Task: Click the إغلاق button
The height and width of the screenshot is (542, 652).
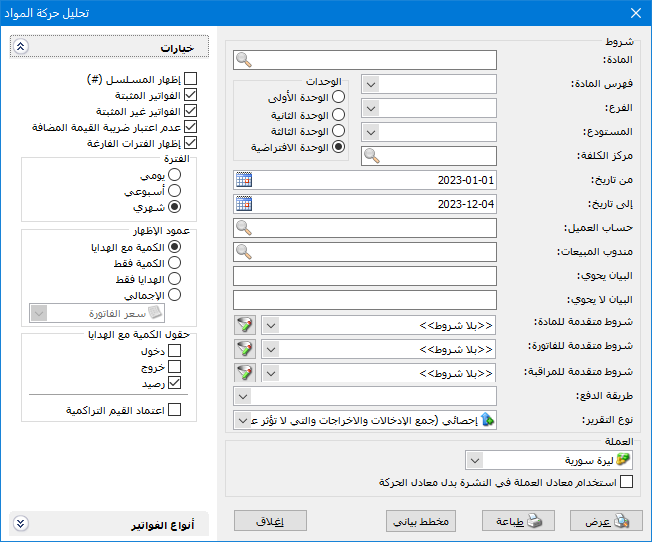Action: 270,521
